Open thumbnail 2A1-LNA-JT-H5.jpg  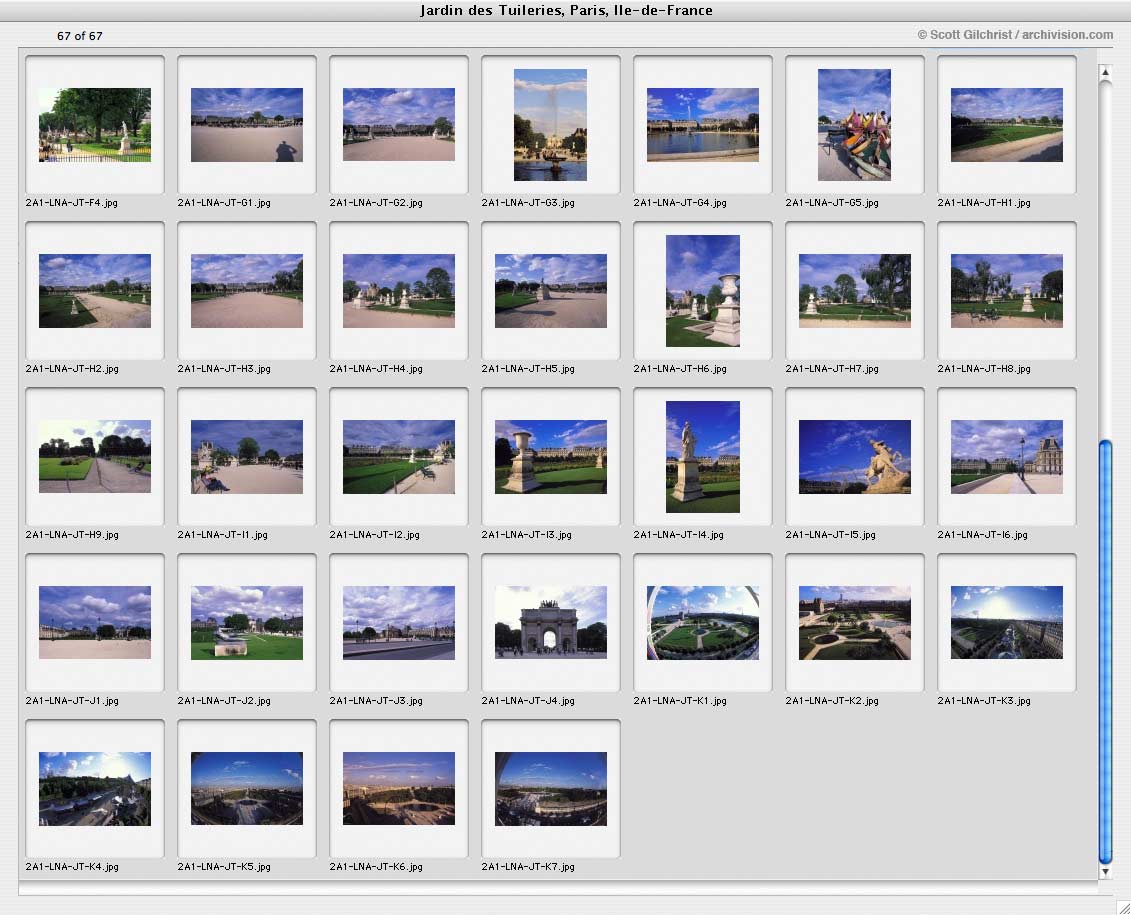click(550, 291)
